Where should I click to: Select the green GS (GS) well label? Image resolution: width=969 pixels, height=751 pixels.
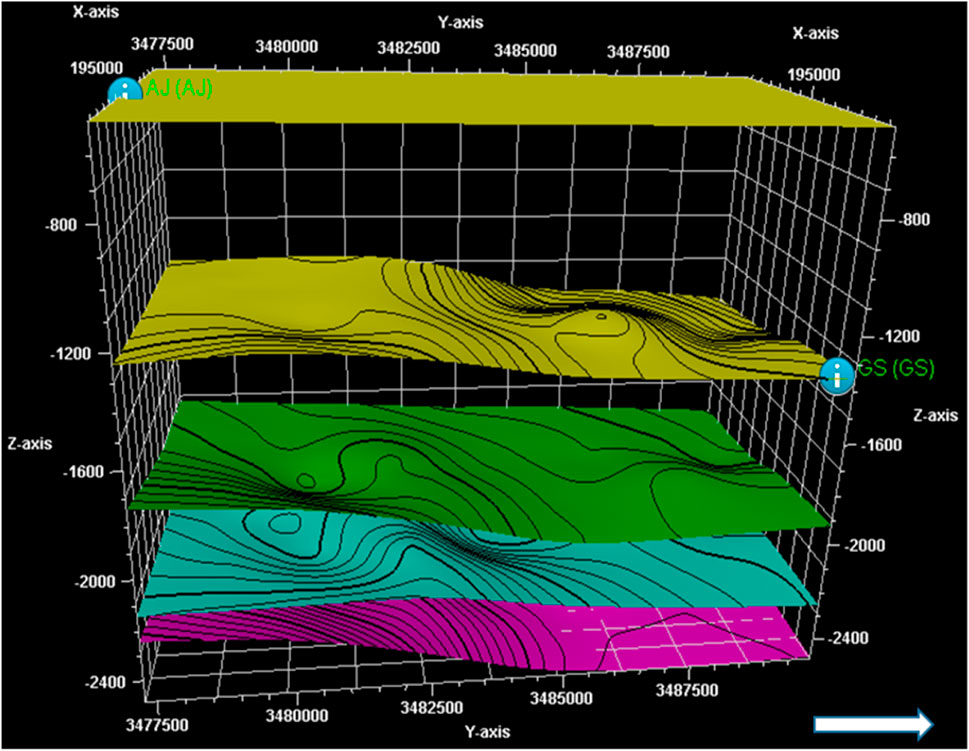896,368
